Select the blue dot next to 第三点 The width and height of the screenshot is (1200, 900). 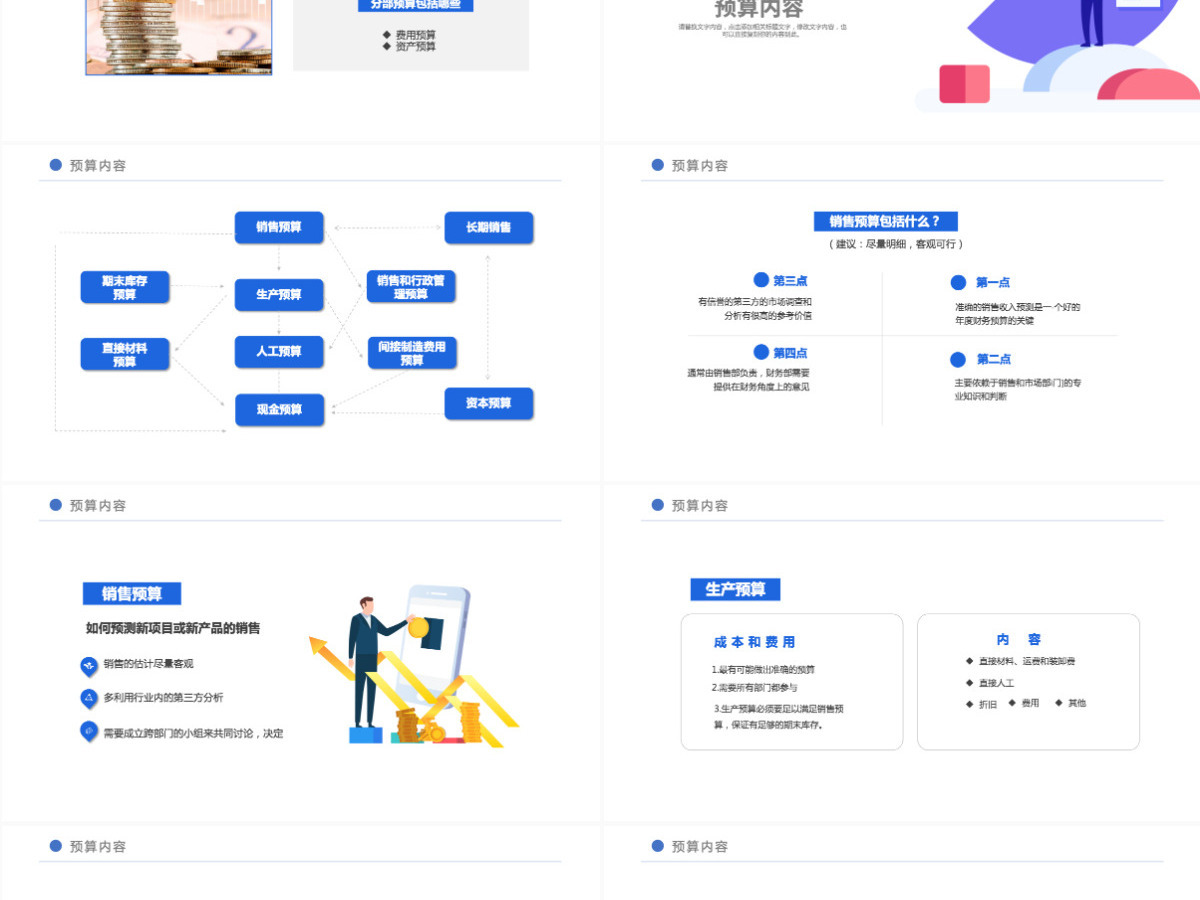coord(761,280)
